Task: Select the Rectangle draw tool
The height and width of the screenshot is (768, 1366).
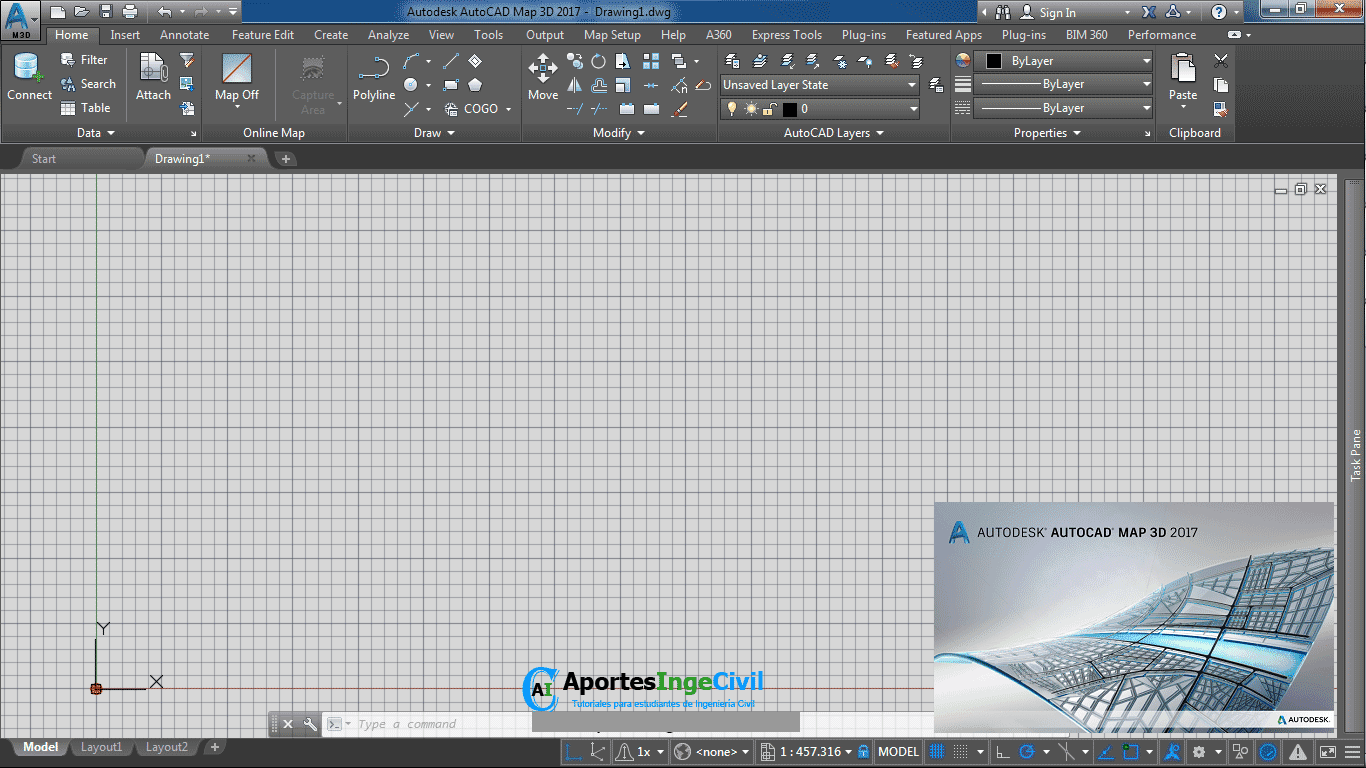Action: [x=451, y=85]
